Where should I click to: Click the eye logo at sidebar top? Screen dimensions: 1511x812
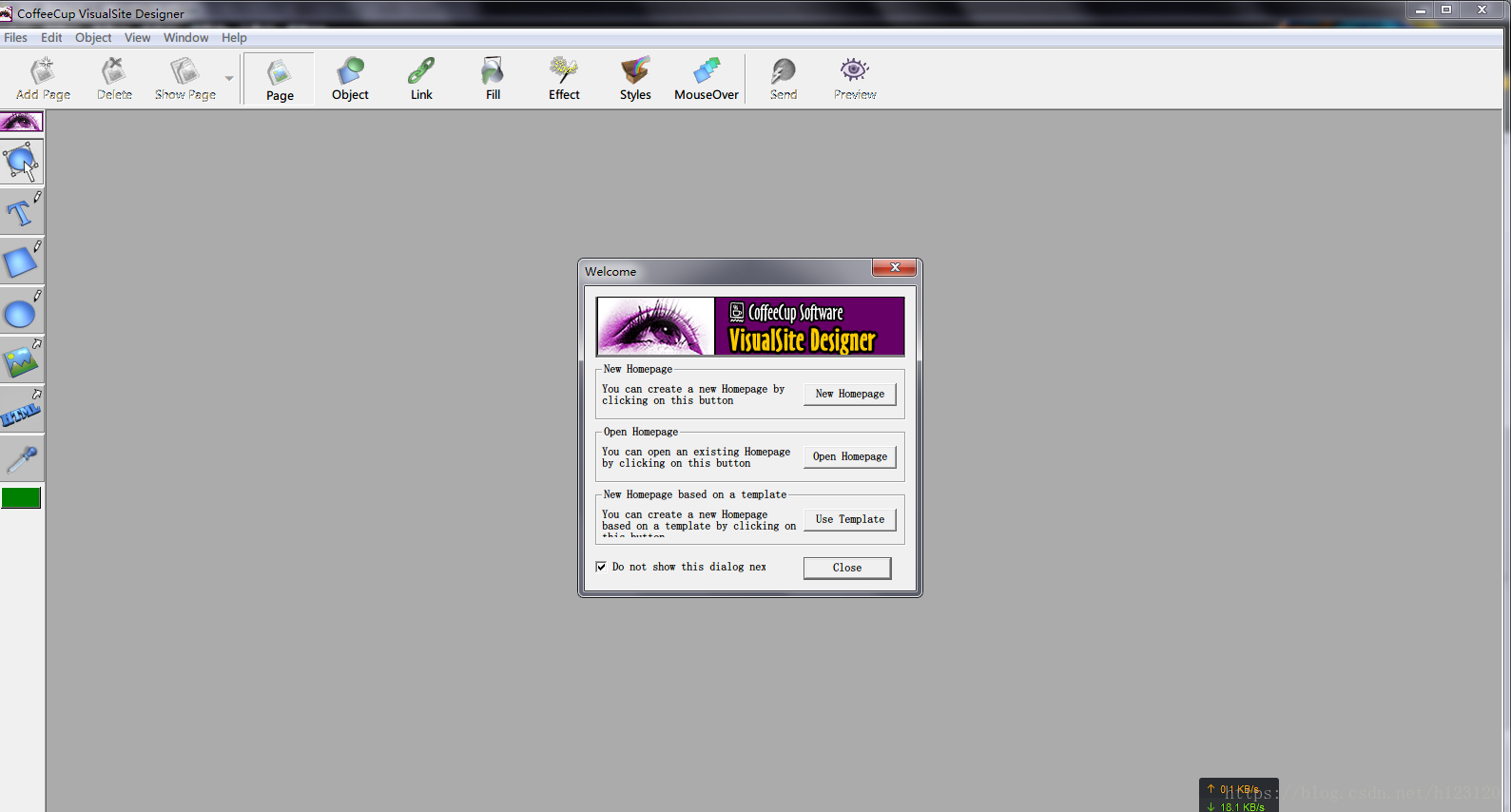[x=21, y=122]
